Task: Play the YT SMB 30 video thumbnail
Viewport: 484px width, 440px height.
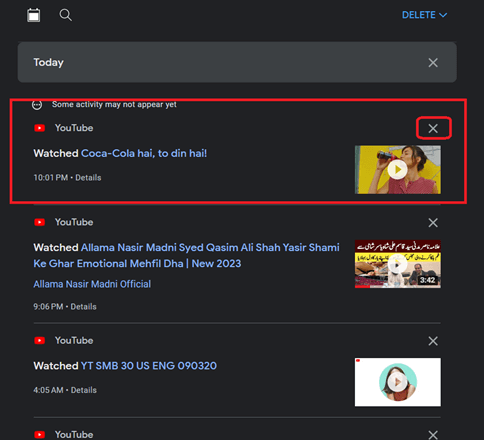Action: 398,382
